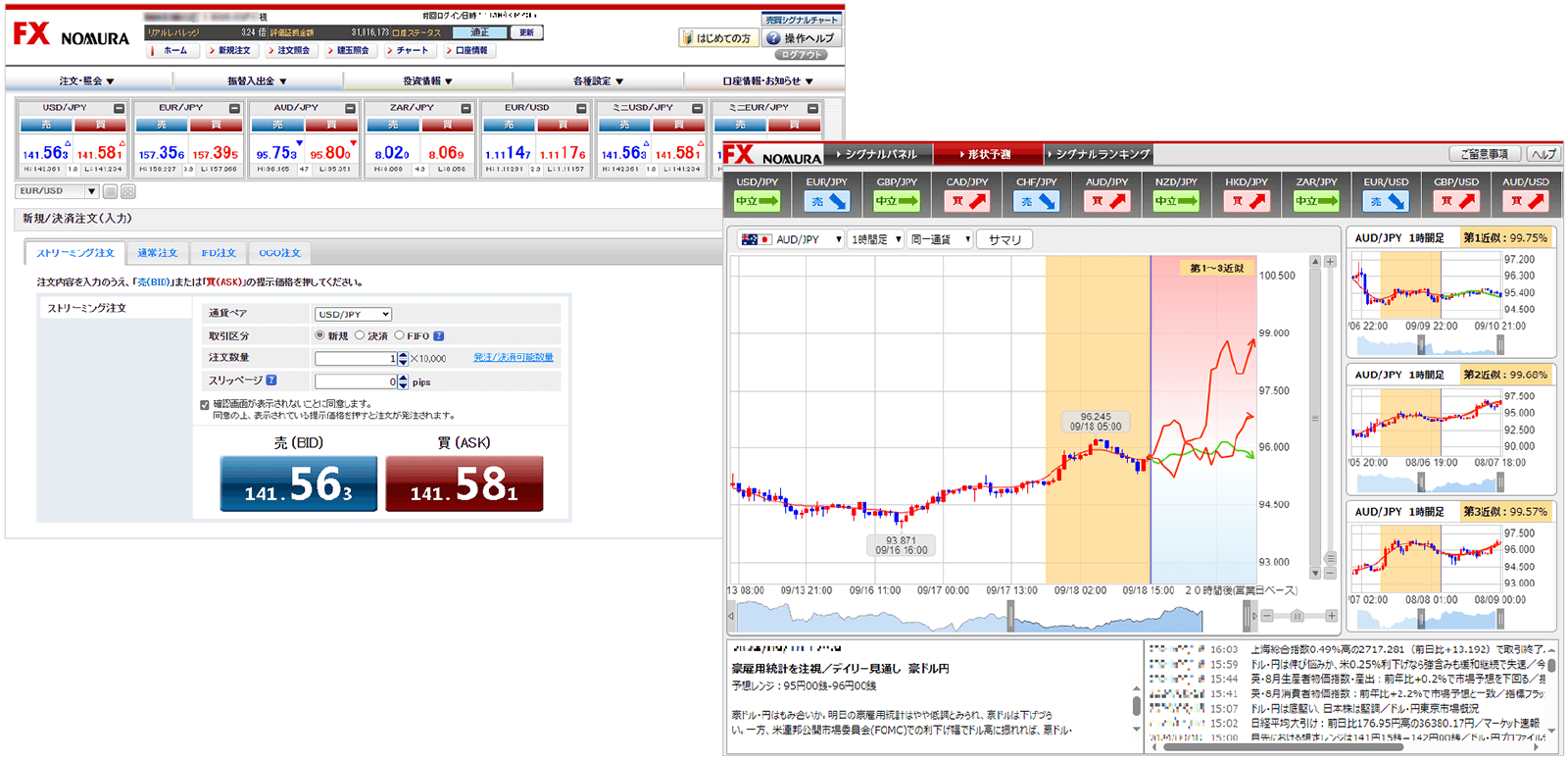Click GBP/USD buy signal arrow icon
The height and width of the screenshot is (760, 1568).
pyautogui.click(x=1456, y=201)
